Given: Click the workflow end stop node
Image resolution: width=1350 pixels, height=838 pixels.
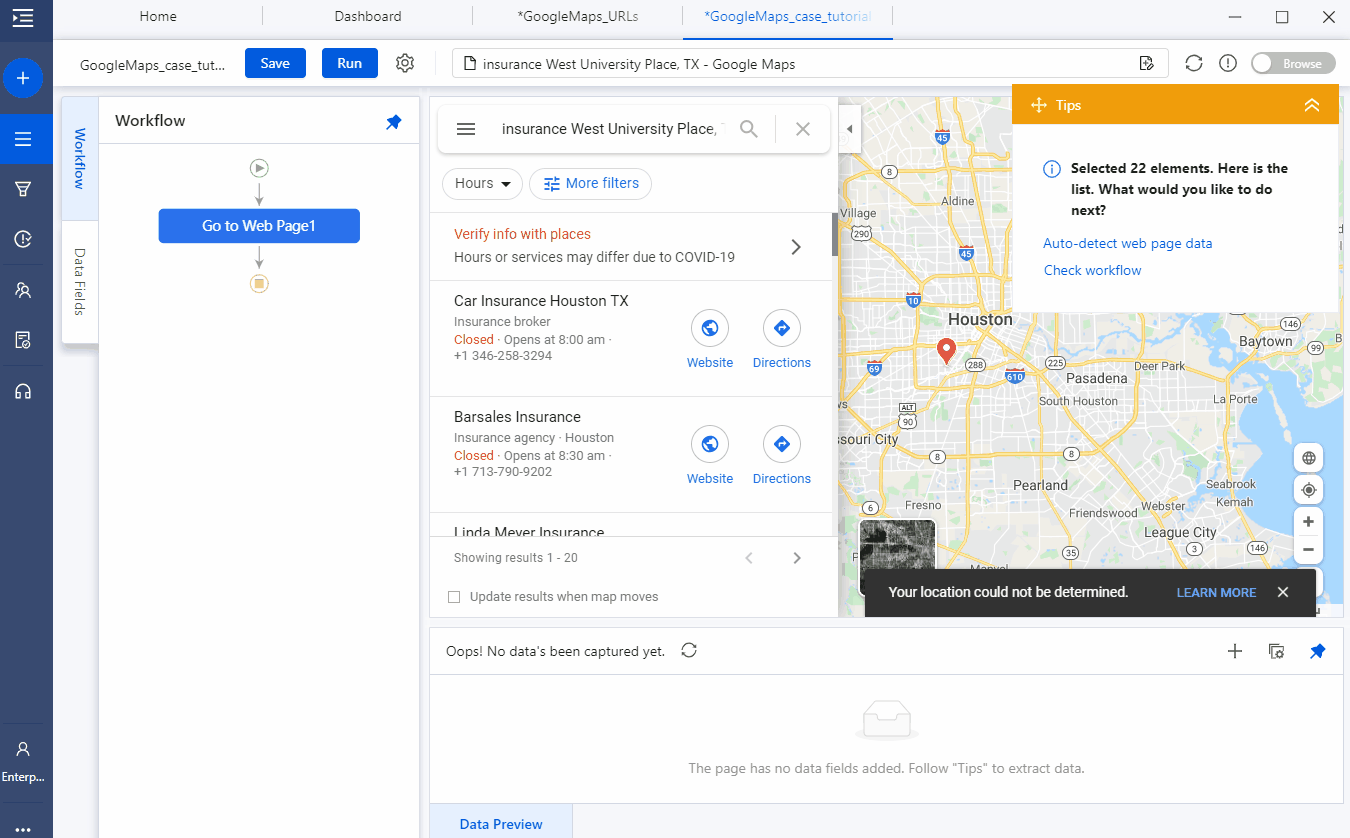Looking at the screenshot, I should pos(259,284).
